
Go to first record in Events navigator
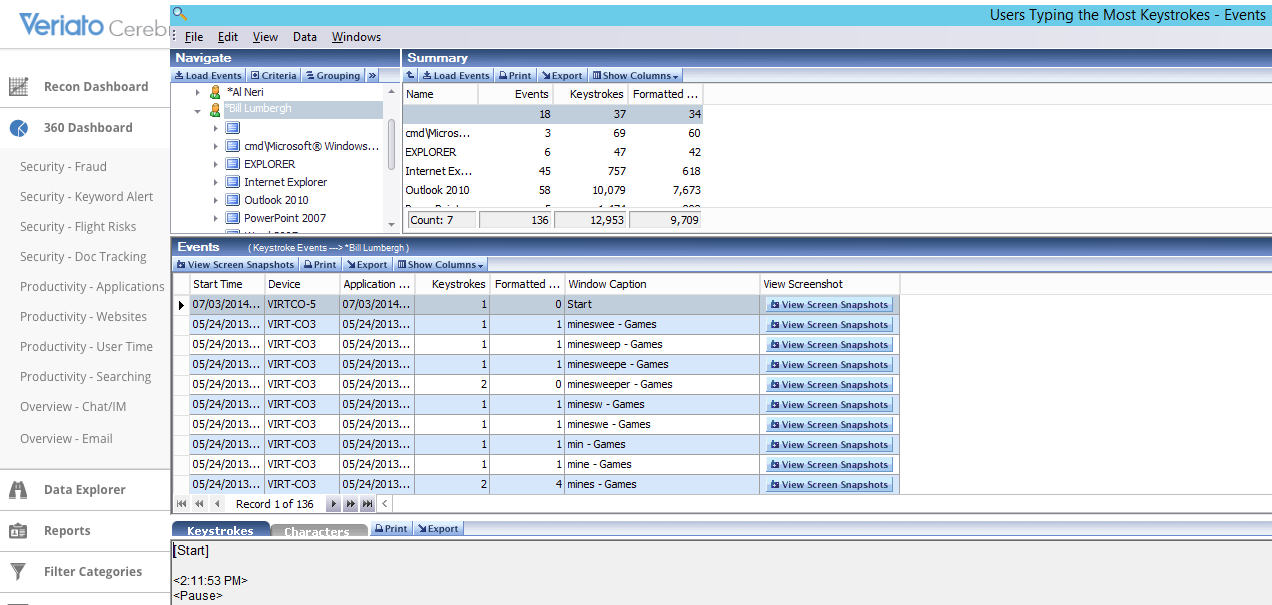(182, 504)
